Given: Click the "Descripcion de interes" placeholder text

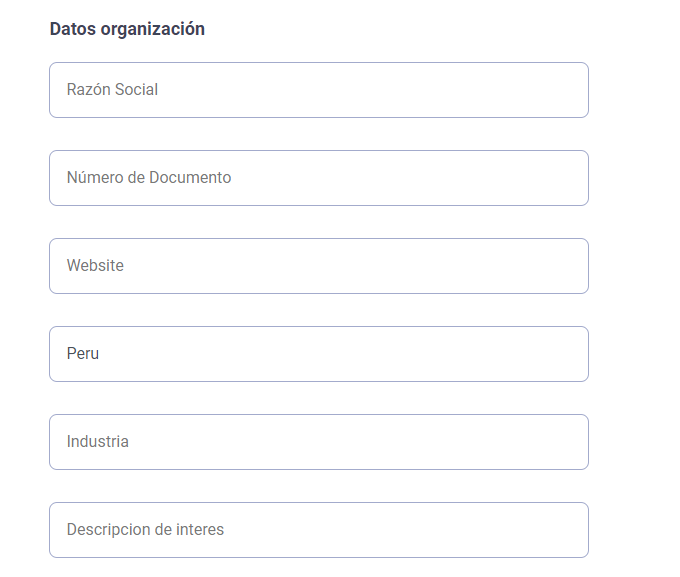Looking at the screenshot, I should [x=145, y=530].
